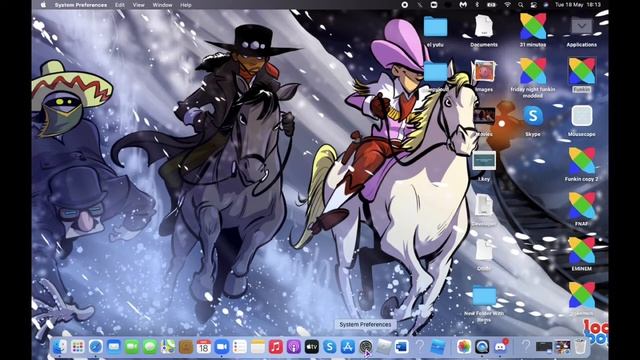
Task: Select the 'Funkin copy 2' desktop icon
Action: 582,161
